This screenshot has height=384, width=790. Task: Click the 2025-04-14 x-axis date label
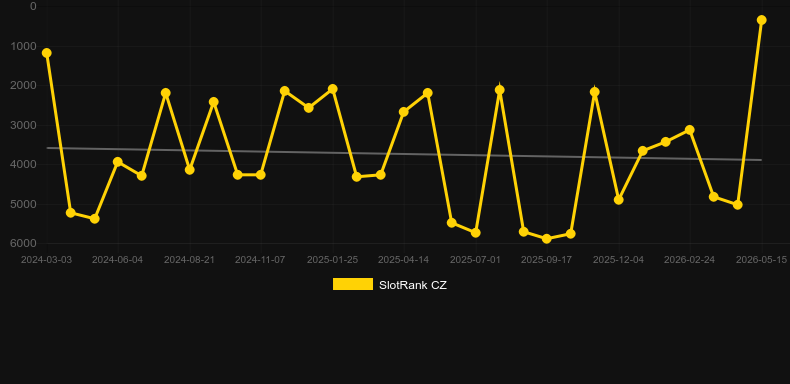[x=404, y=260]
